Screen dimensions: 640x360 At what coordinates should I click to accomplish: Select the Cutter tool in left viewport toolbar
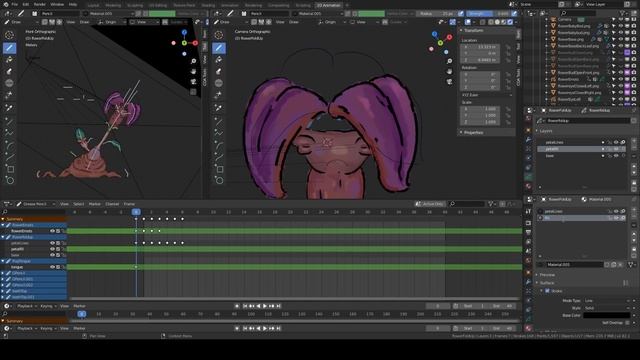[9, 95]
